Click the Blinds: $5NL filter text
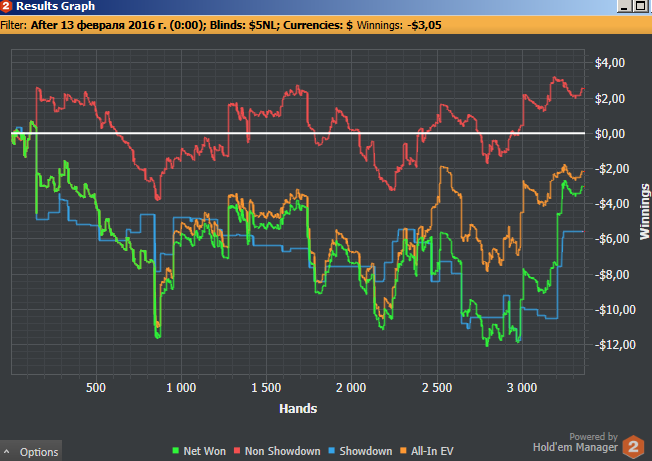The width and height of the screenshot is (652, 461). [243, 25]
